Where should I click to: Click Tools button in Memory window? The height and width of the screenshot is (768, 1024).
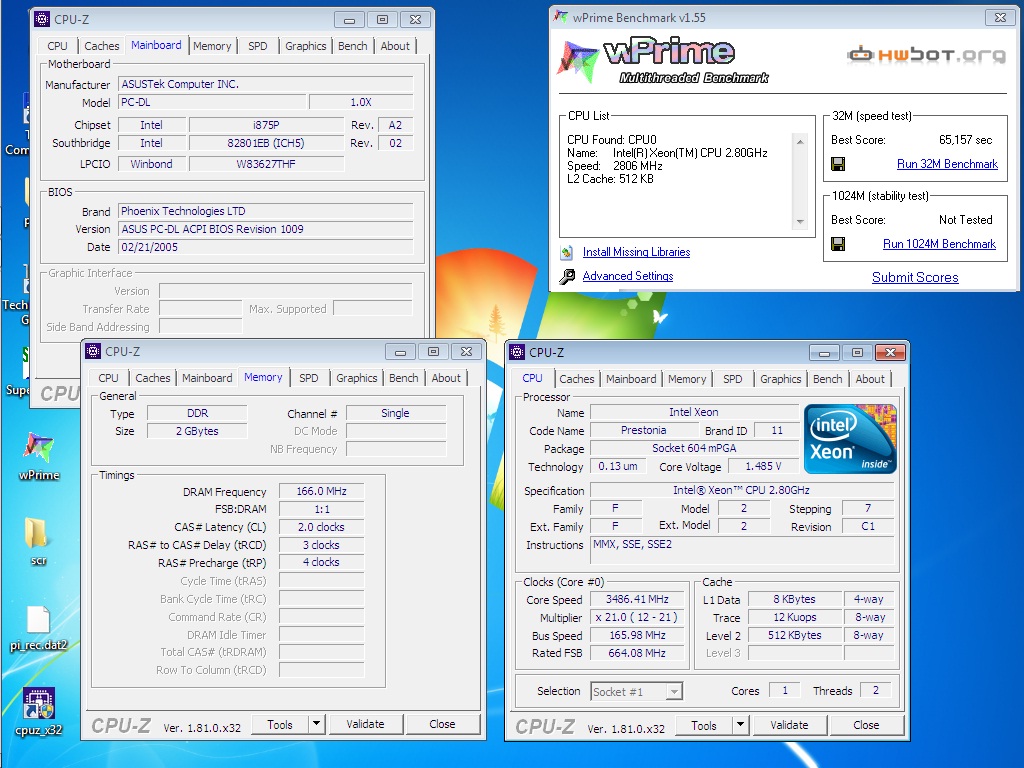coord(280,724)
